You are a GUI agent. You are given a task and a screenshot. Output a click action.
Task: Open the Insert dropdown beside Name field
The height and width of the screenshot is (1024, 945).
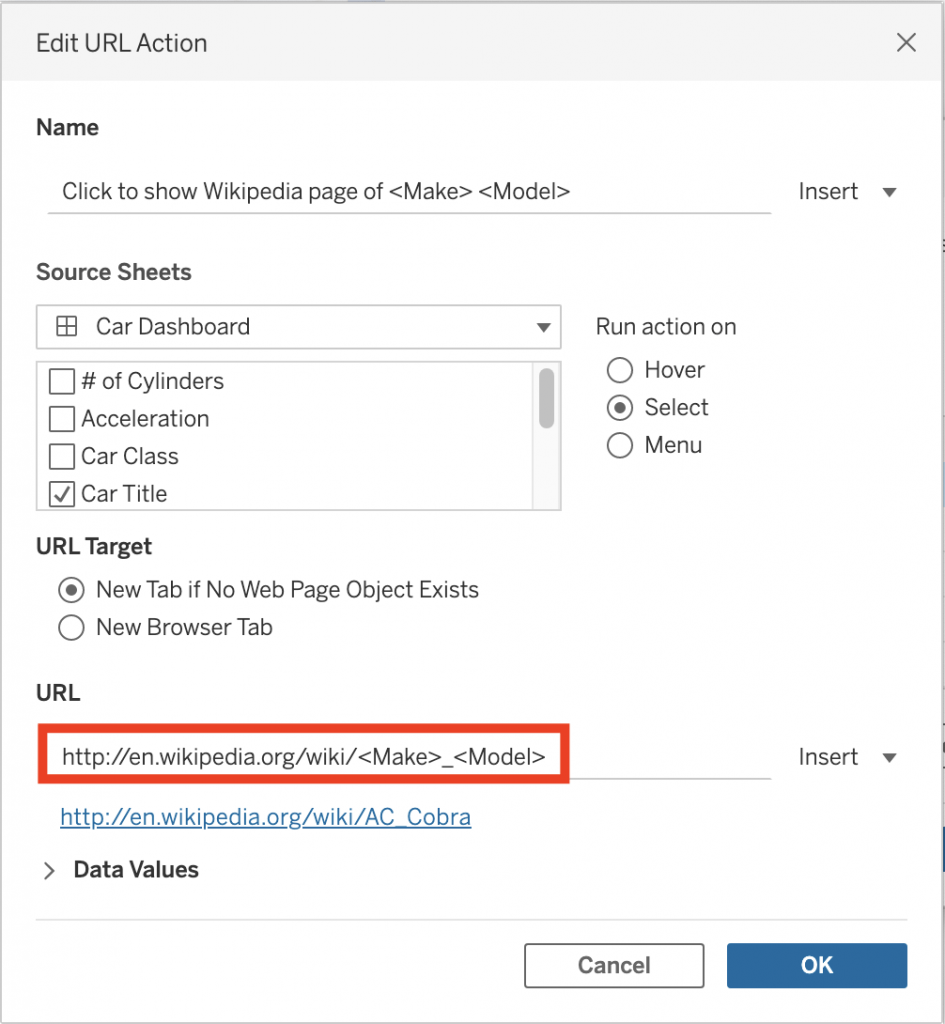coord(847,192)
